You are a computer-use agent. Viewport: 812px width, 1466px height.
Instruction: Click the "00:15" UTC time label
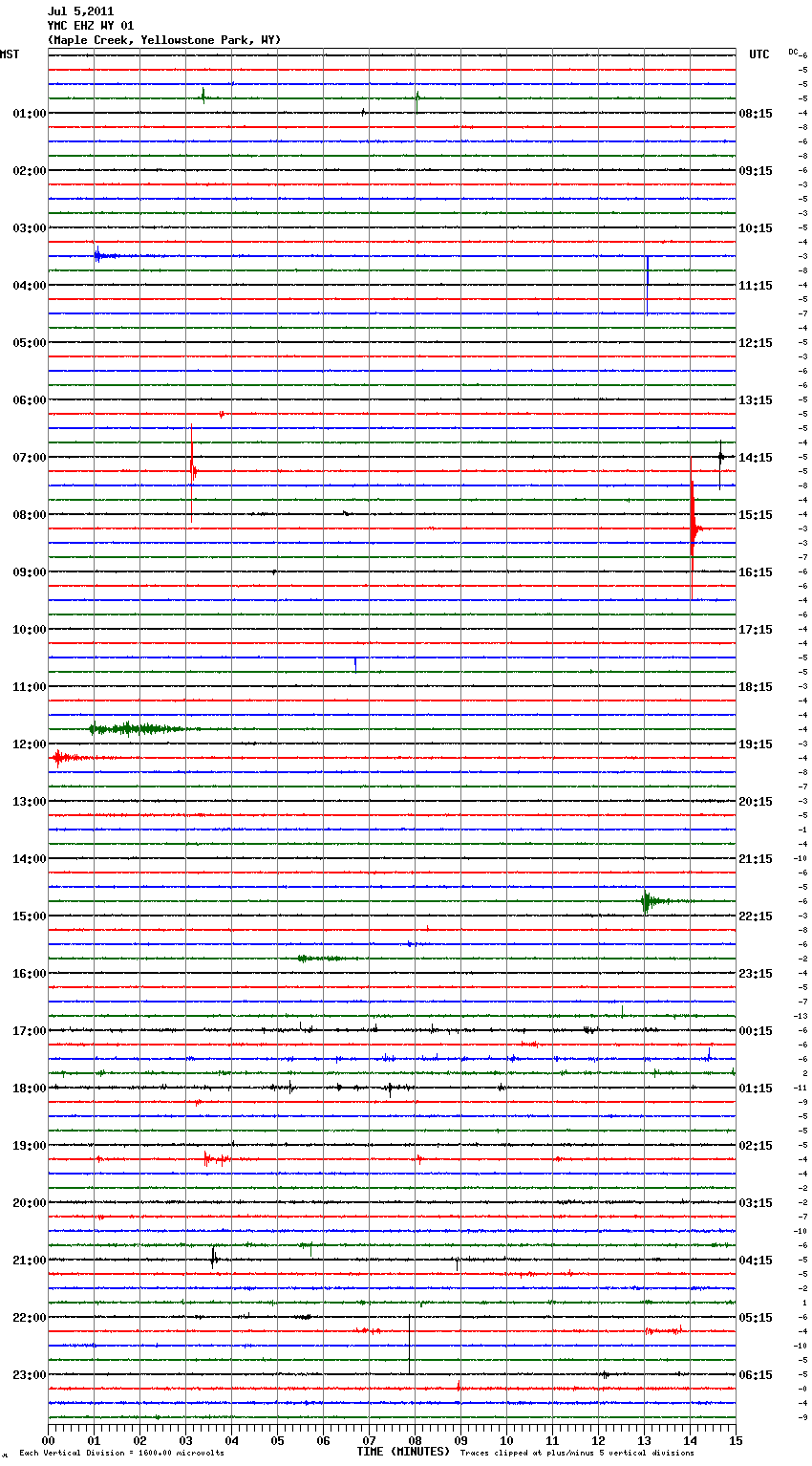coord(756,1031)
